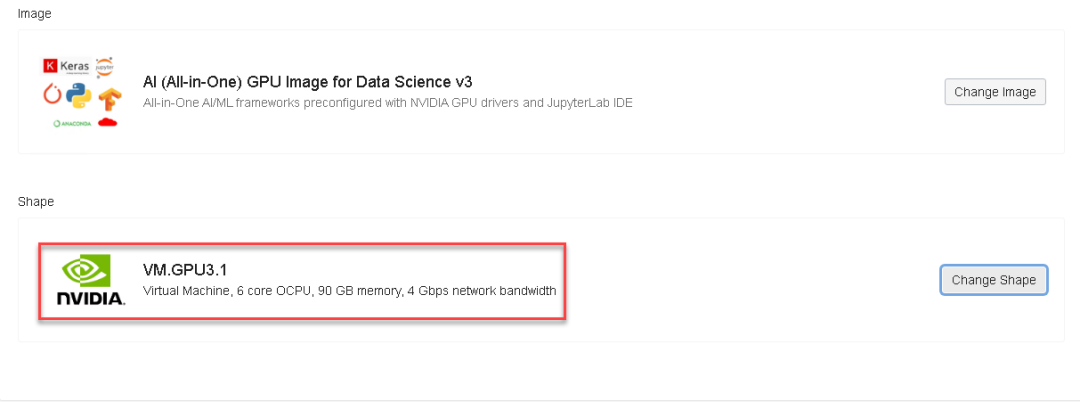The height and width of the screenshot is (402, 1080).
Task: Click the red Oracle cloud icon
Action: [107, 122]
